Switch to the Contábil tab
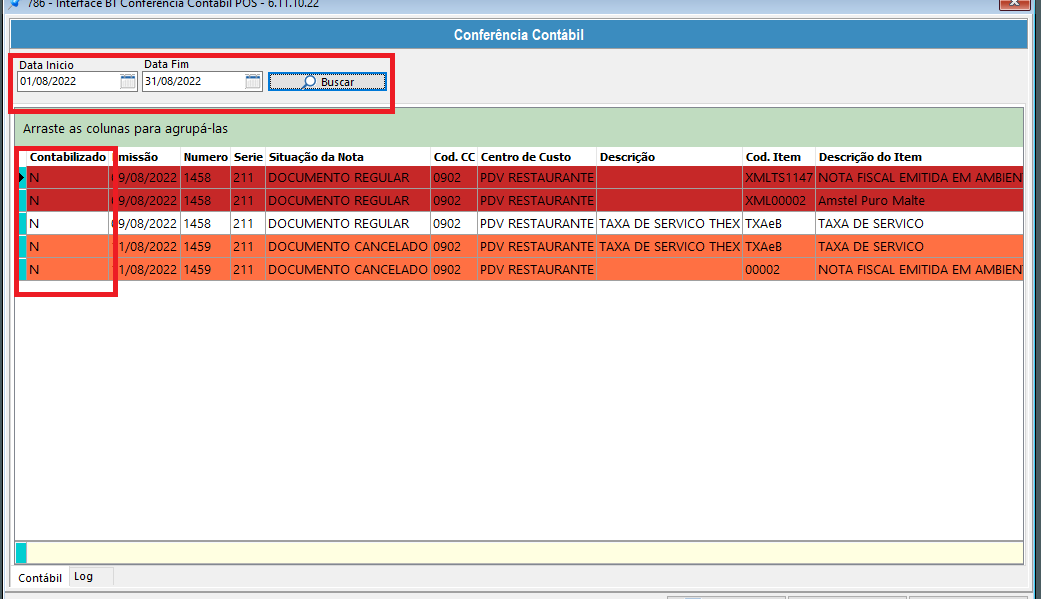 (39, 577)
